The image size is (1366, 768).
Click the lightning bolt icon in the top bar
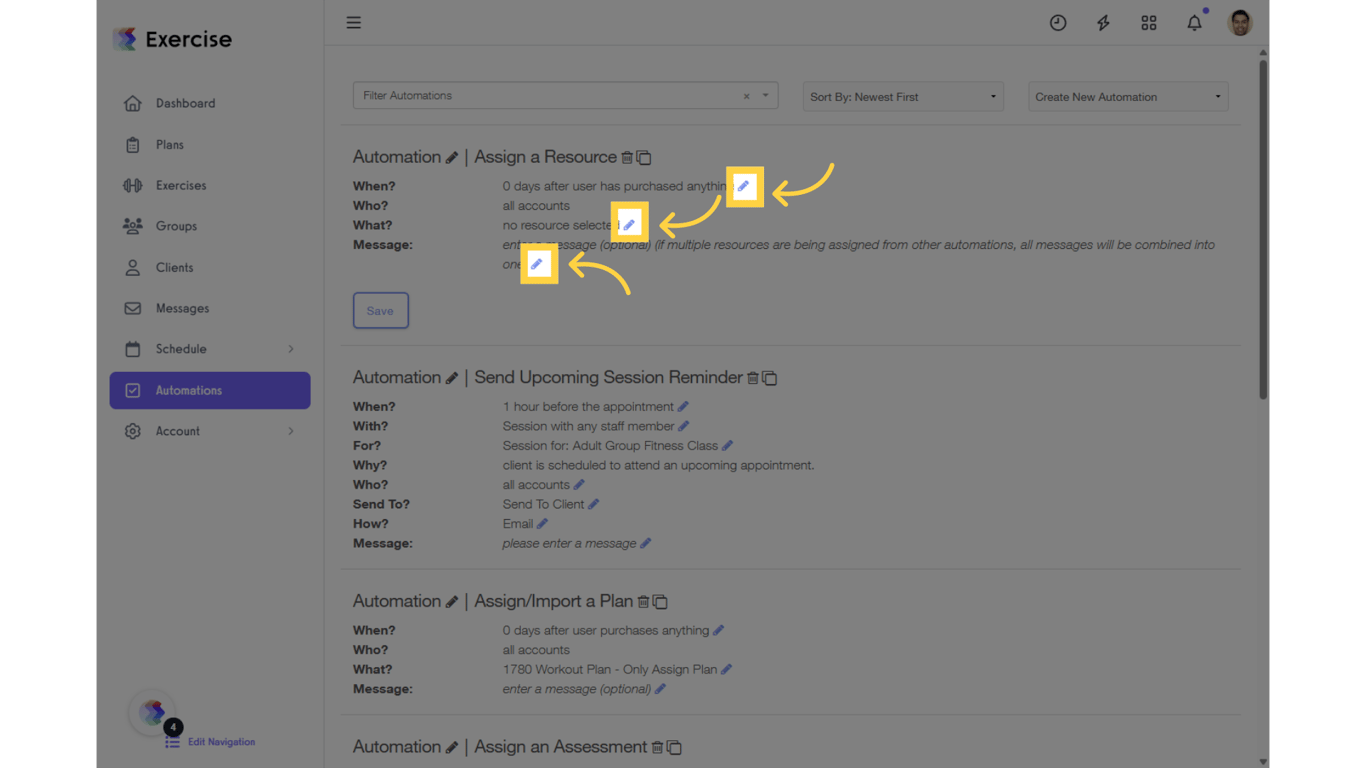[x=1103, y=22]
